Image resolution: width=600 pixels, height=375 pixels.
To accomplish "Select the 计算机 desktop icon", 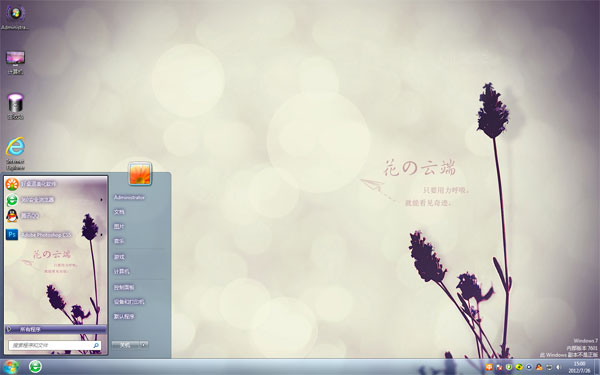I will point(15,62).
